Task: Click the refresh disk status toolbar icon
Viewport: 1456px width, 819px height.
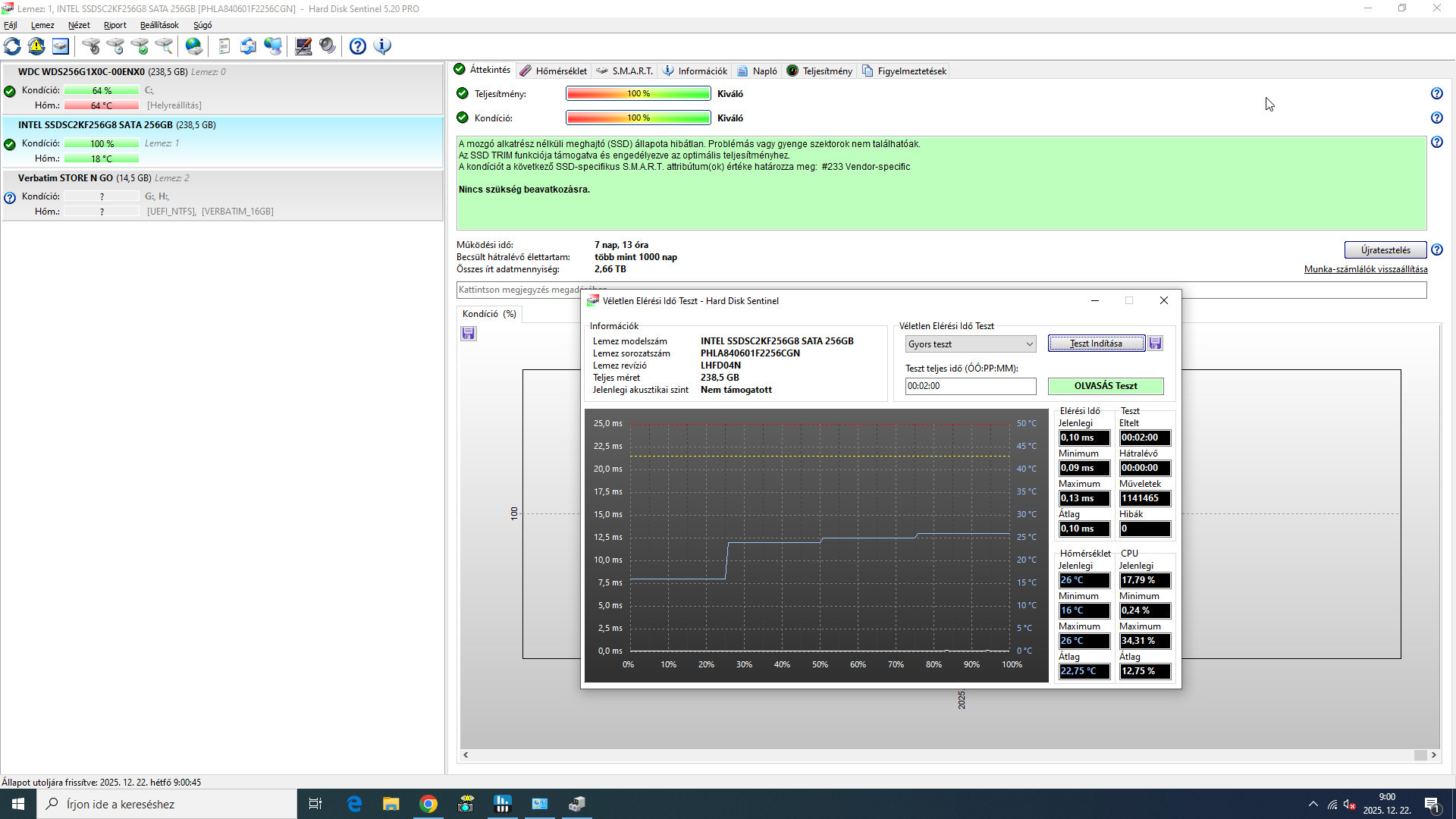Action: click(12, 46)
